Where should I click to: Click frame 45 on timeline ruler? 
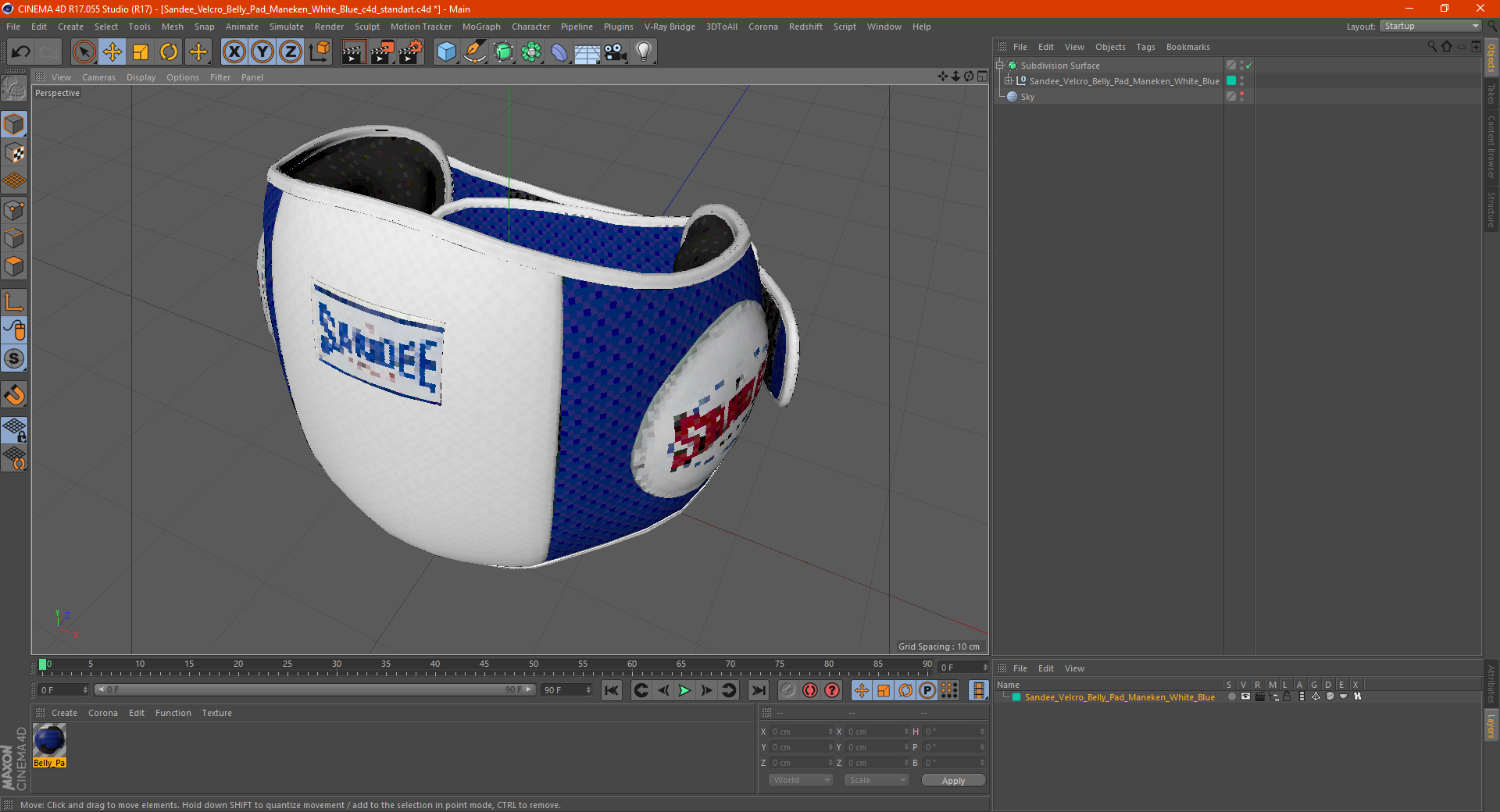484,665
